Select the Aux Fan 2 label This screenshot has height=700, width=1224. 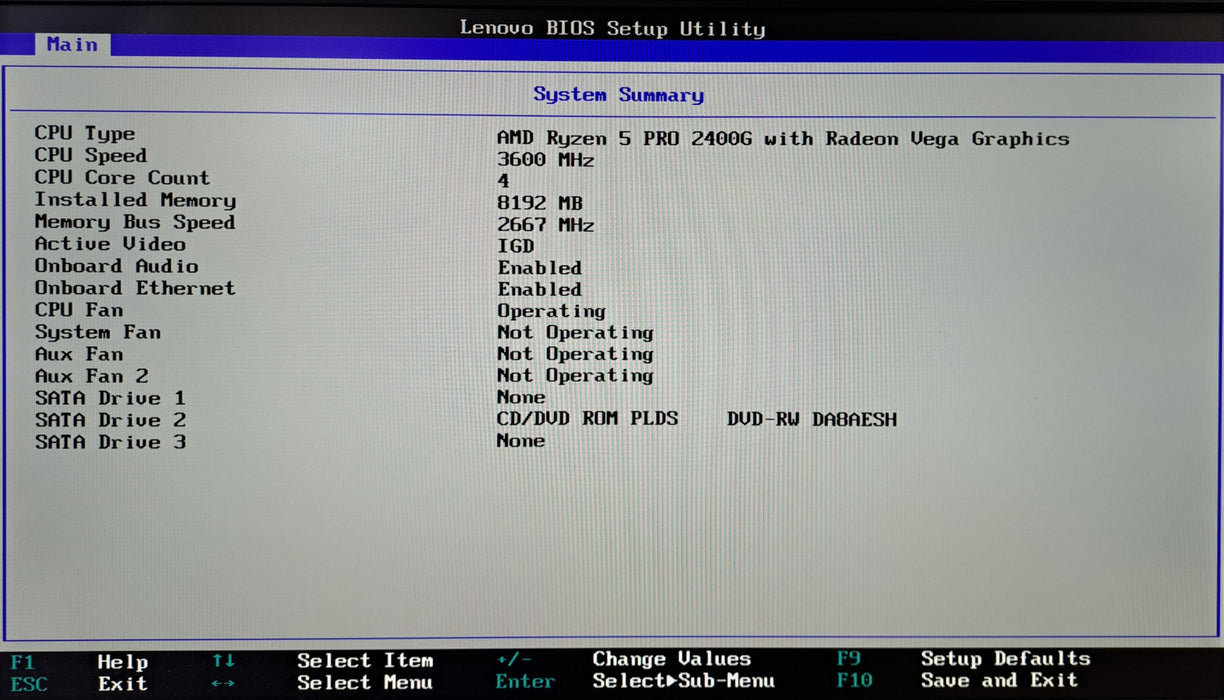point(91,376)
